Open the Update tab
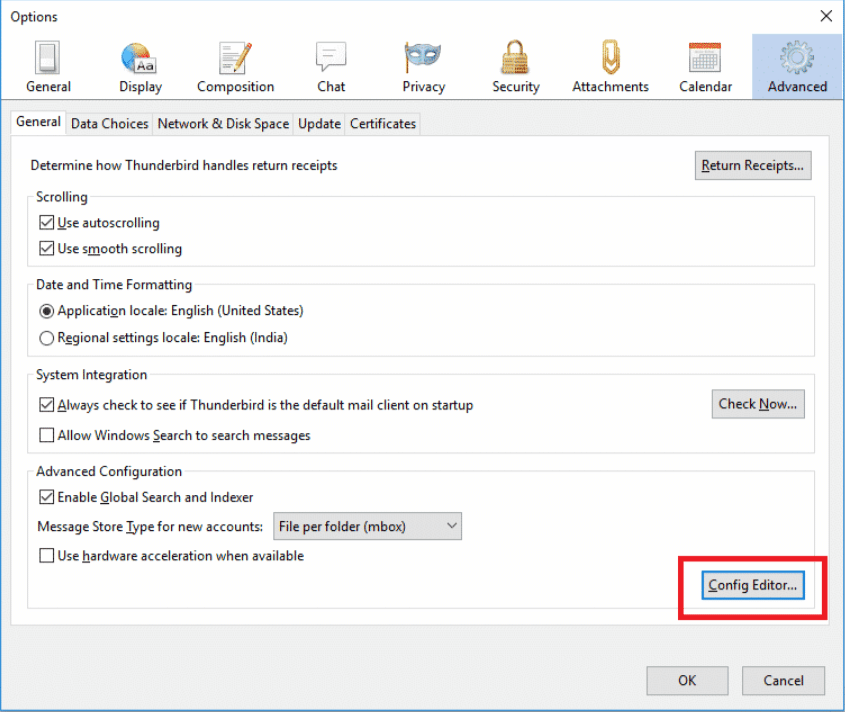Image resolution: width=845 pixels, height=712 pixels. 318,123
